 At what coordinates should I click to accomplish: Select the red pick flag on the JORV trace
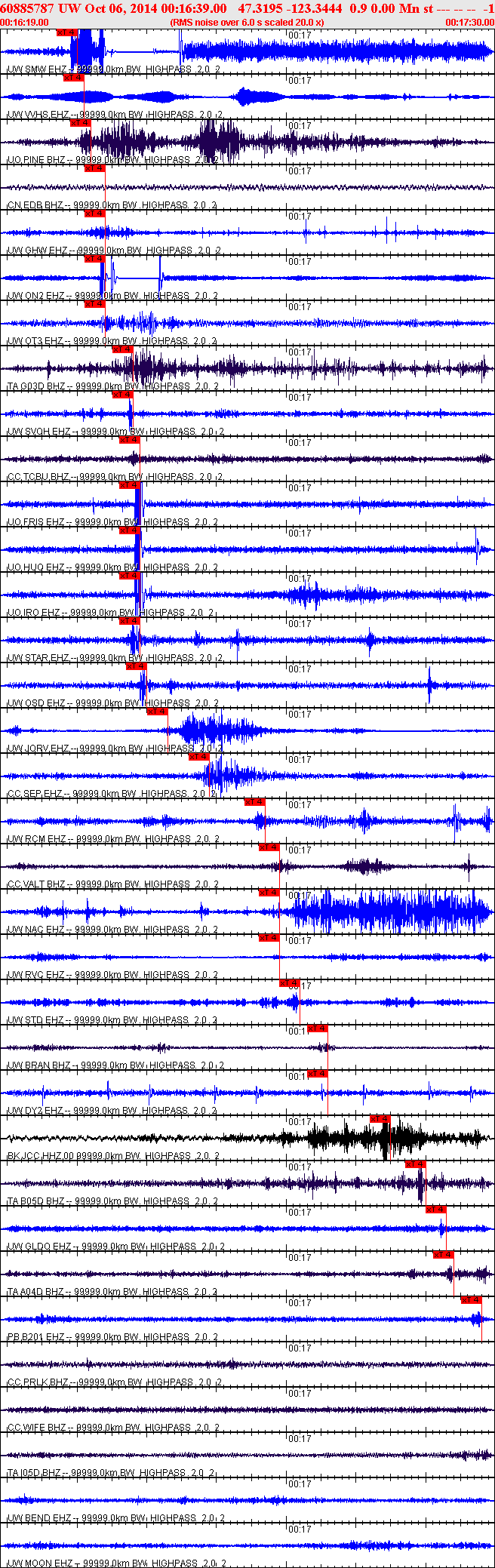157,712
